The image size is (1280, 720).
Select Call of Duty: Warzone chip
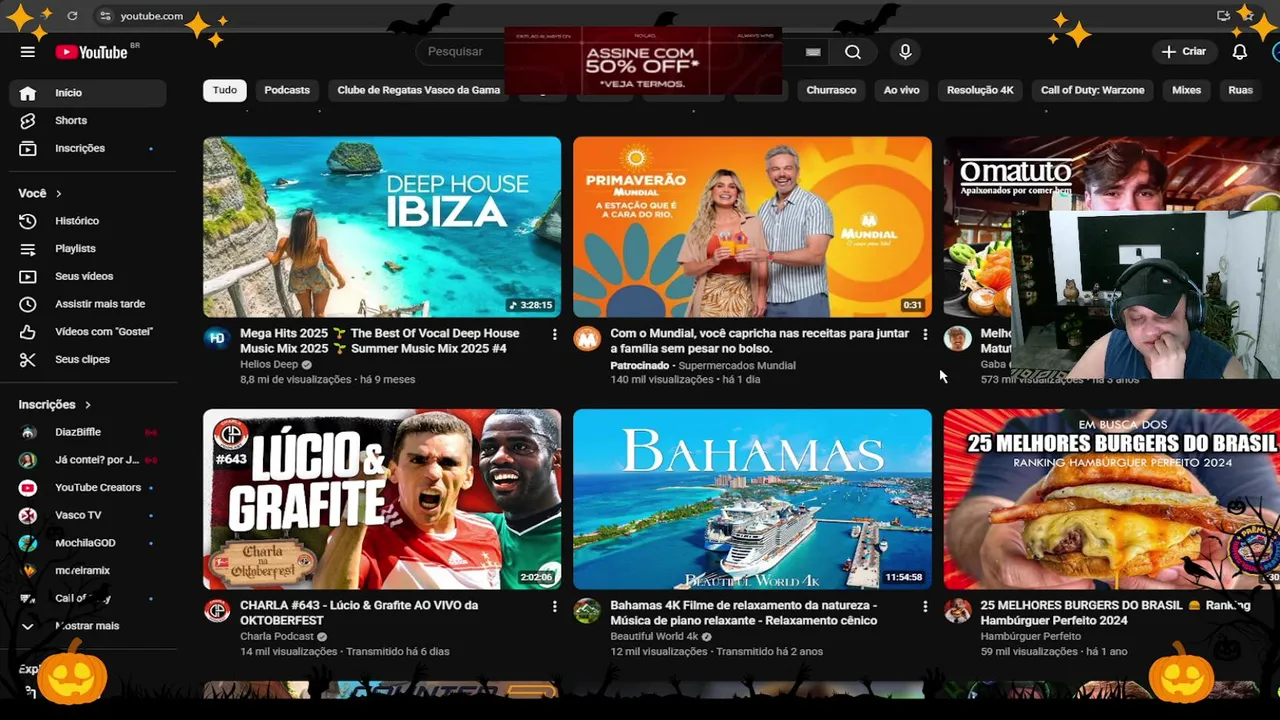(1092, 90)
